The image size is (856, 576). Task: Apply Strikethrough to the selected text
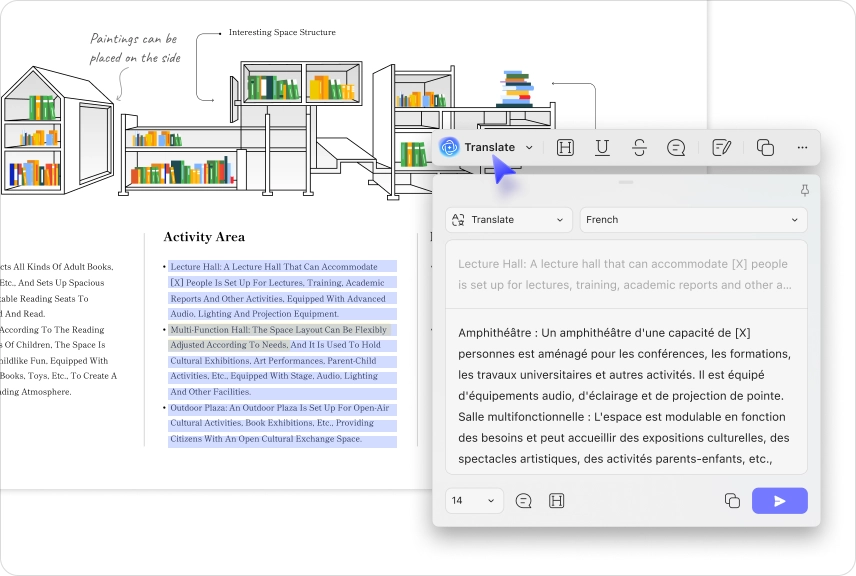(x=639, y=148)
